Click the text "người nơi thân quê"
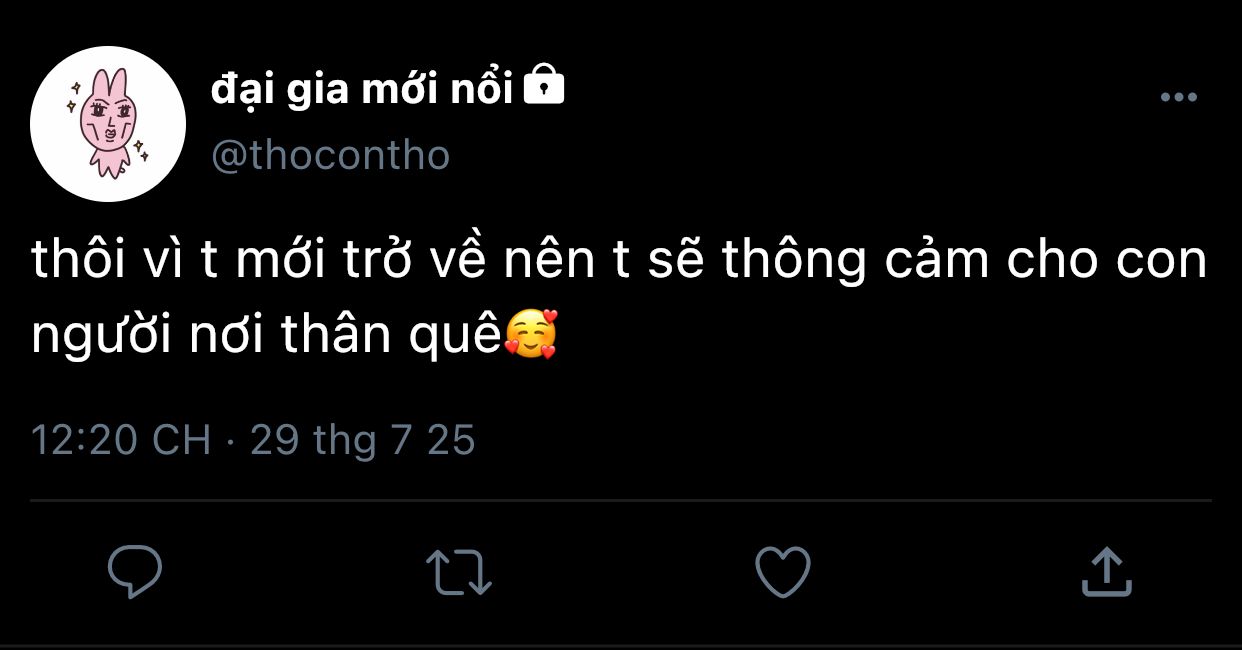1242x650 pixels. tap(265, 337)
